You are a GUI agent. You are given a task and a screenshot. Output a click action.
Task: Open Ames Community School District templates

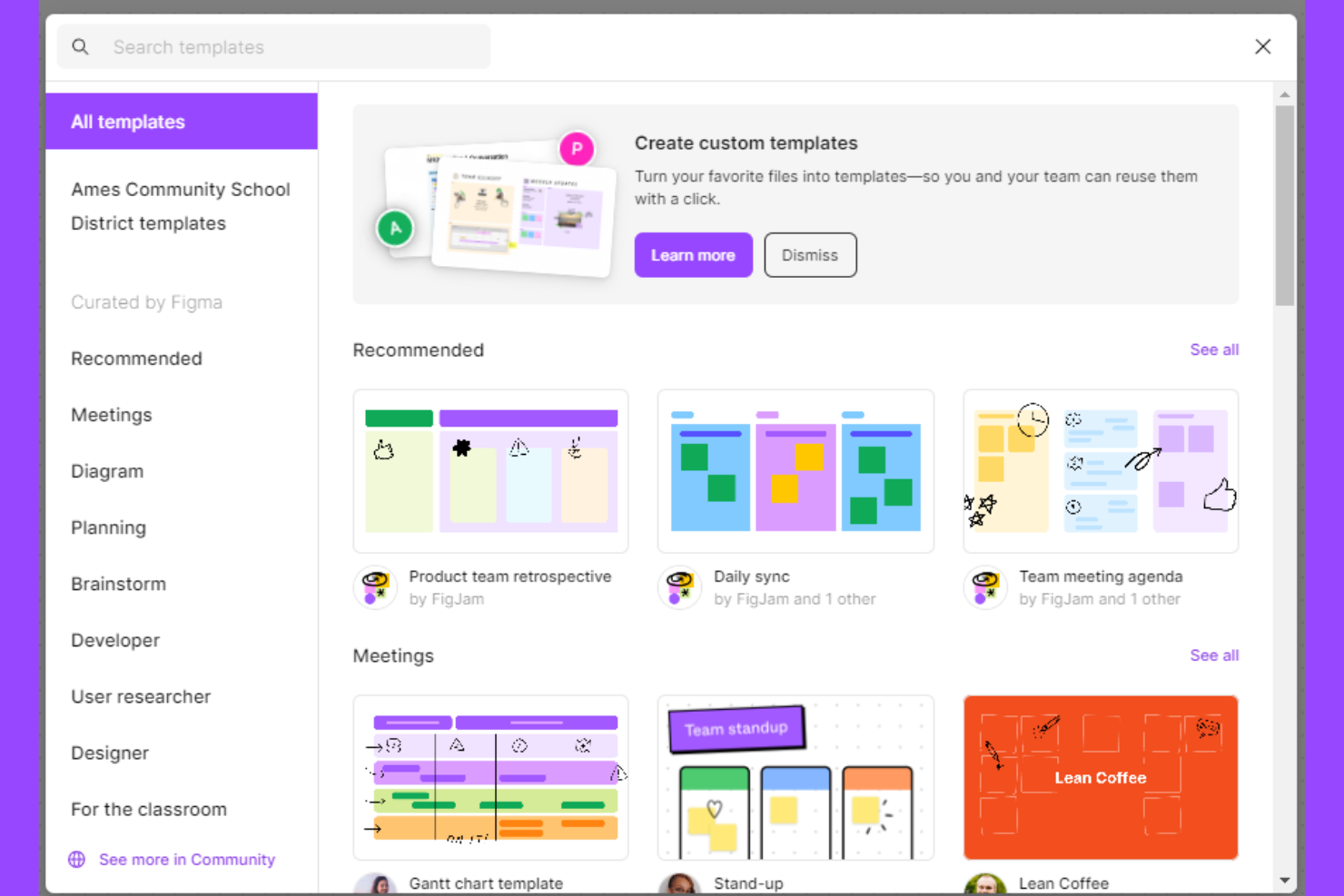pos(181,206)
